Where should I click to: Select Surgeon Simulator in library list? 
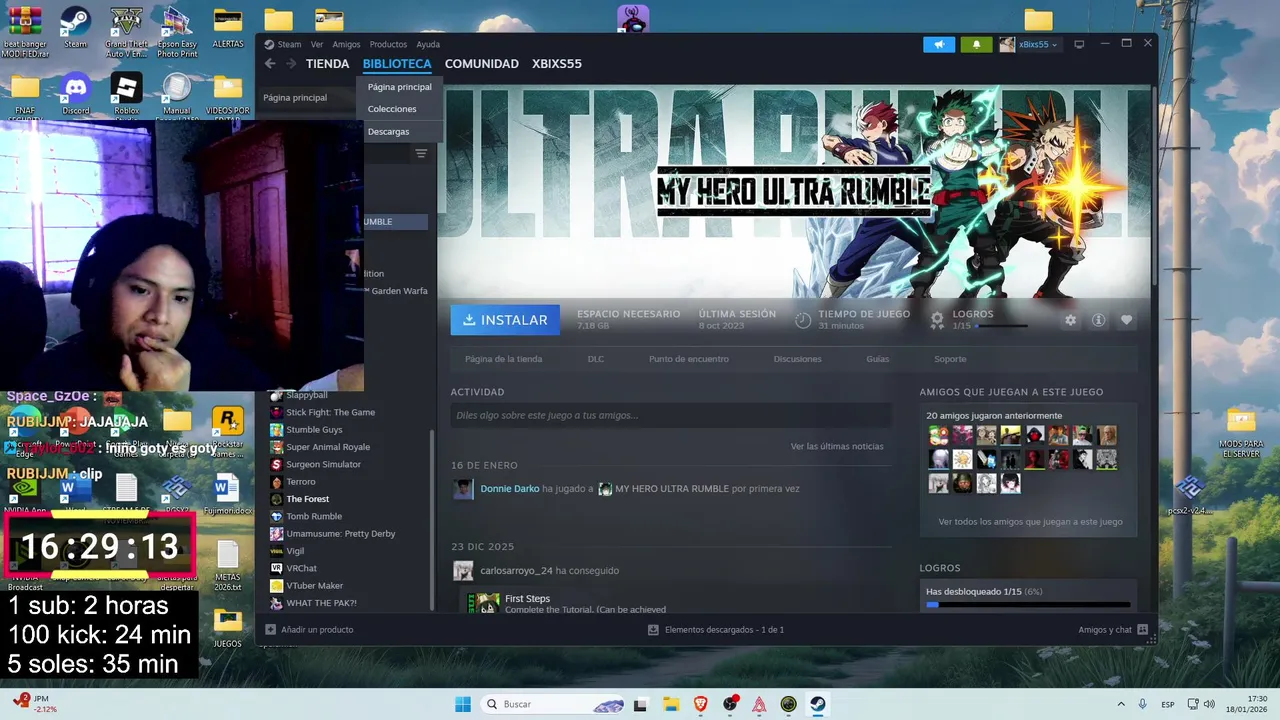(323, 464)
